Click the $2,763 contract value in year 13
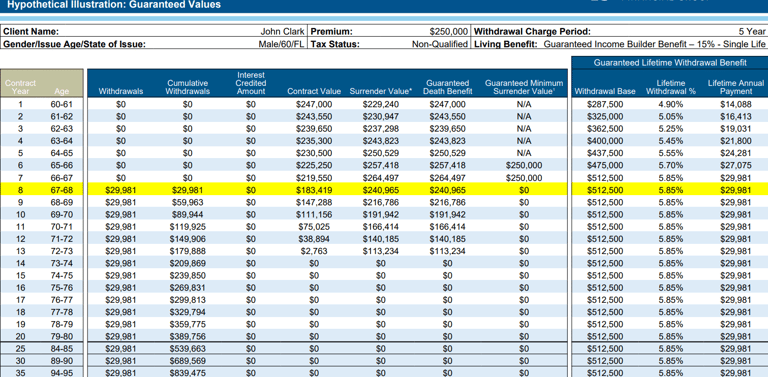The width and height of the screenshot is (768, 377). click(314, 251)
